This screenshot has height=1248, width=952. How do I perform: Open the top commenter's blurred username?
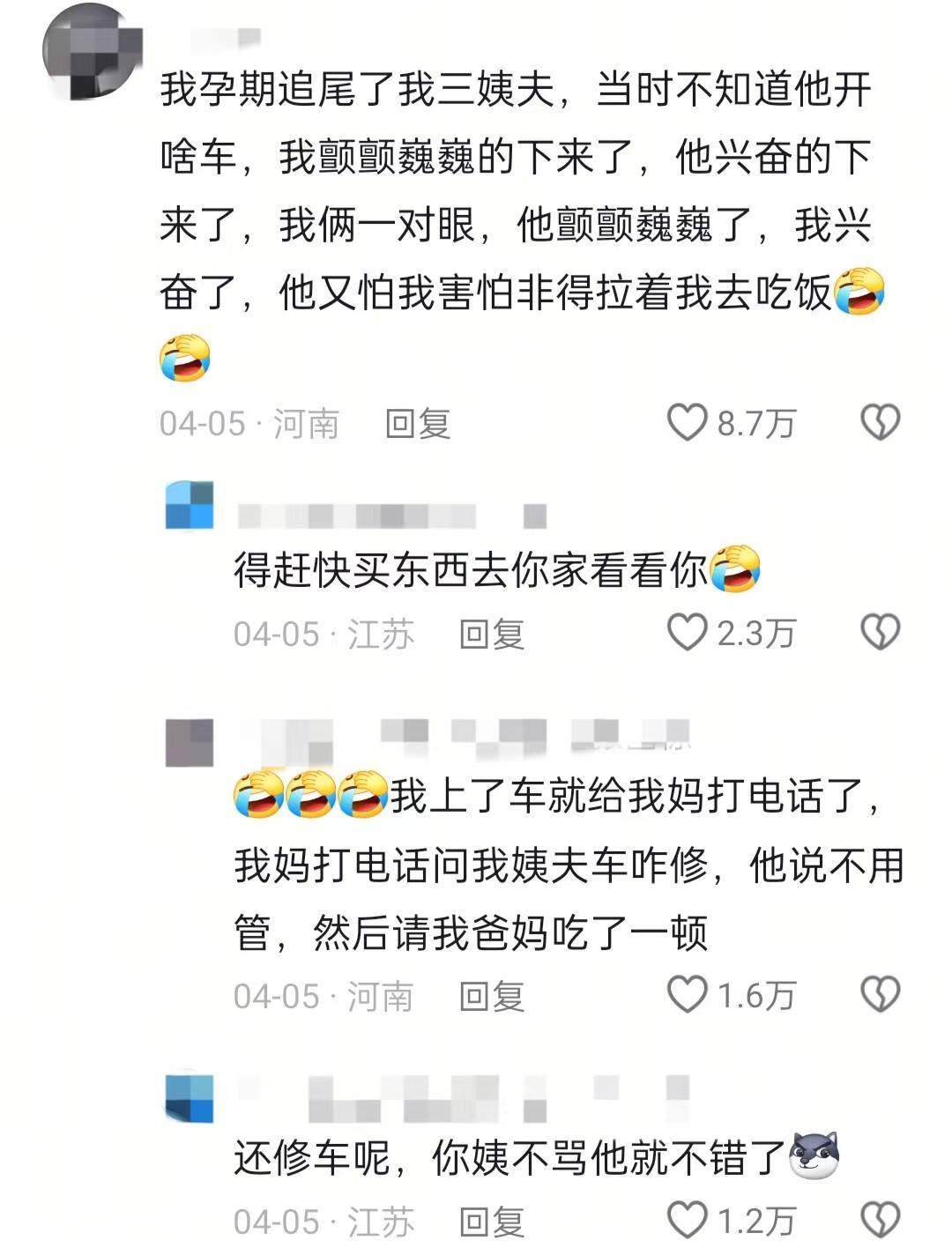pos(226,37)
